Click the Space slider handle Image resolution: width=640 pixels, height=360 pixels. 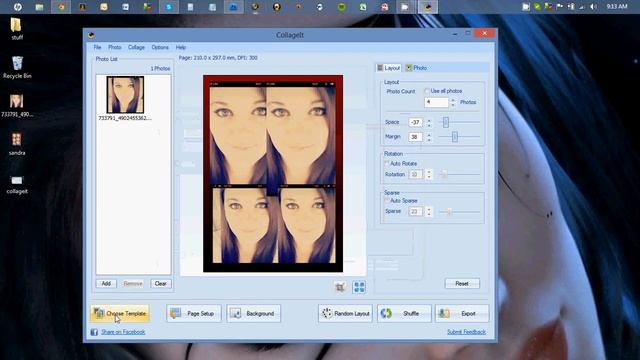[x=446, y=122]
